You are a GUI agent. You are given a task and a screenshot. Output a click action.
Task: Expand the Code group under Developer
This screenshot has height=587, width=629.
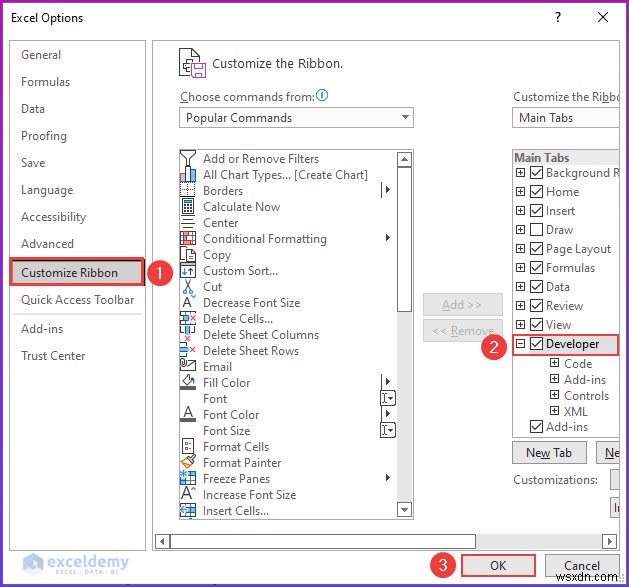(554, 363)
